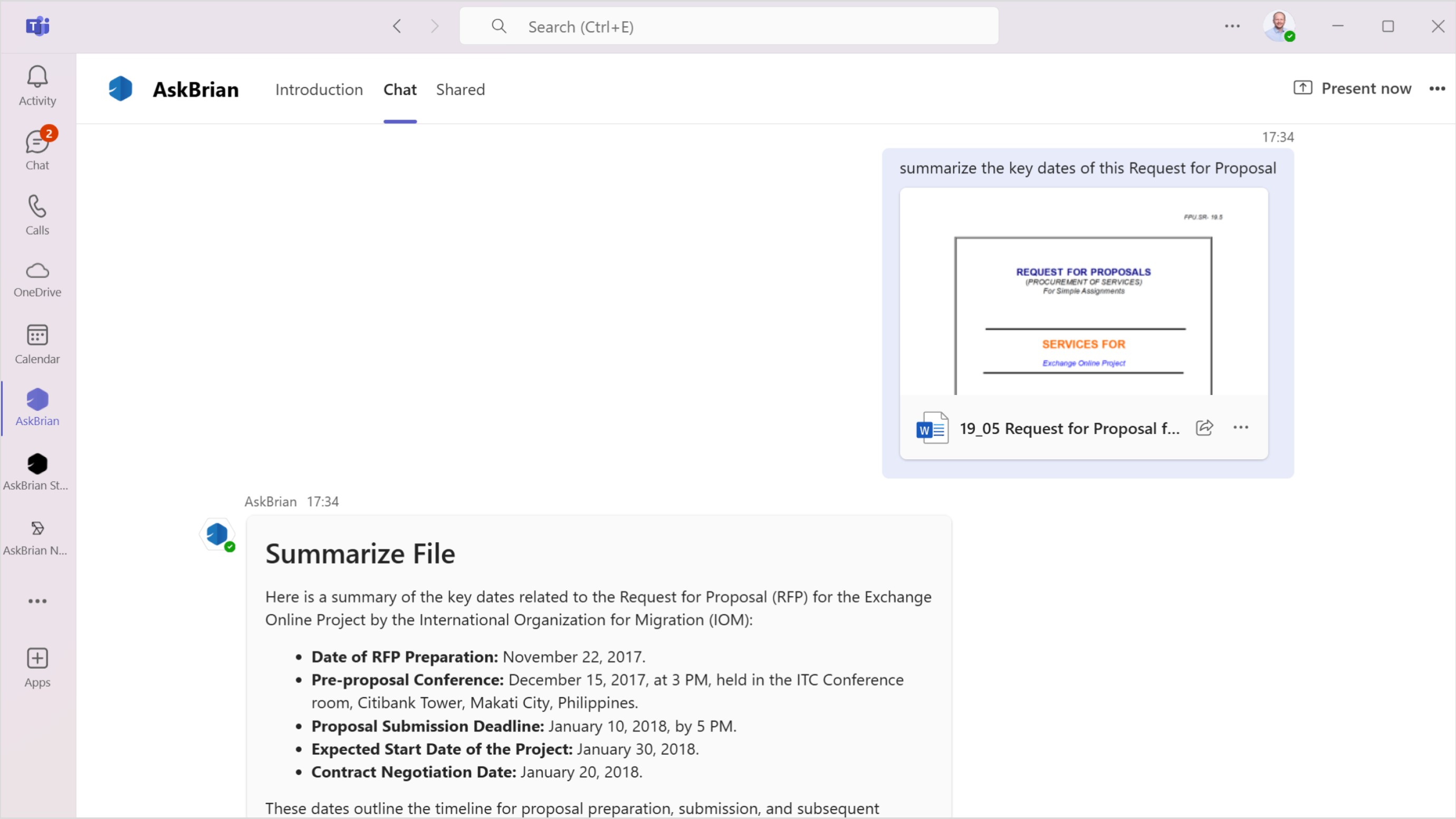Click the Present now button
Viewport: 1456px width, 819px height.
pyautogui.click(x=1352, y=88)
